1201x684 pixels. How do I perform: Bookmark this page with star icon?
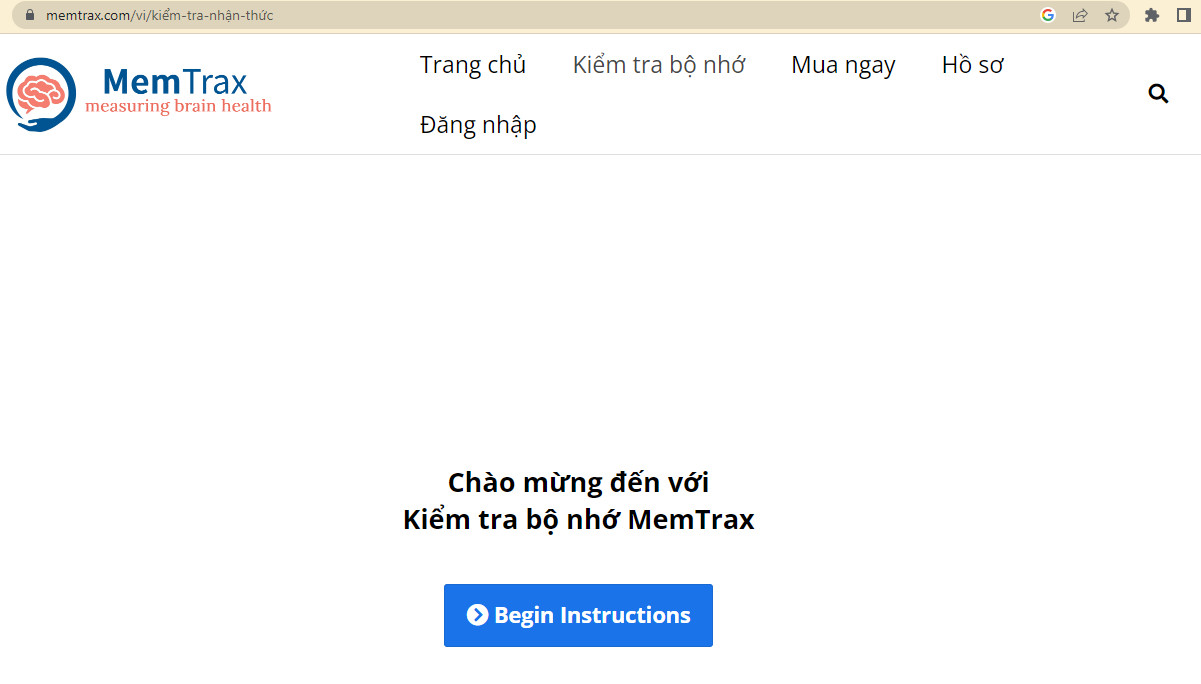click(1112, 15)
